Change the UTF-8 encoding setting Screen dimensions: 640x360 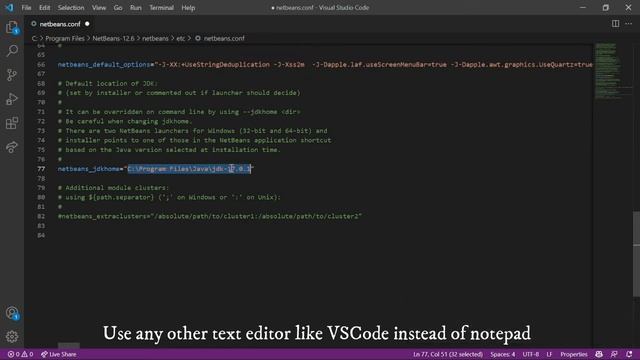click(x=531, y=354)
